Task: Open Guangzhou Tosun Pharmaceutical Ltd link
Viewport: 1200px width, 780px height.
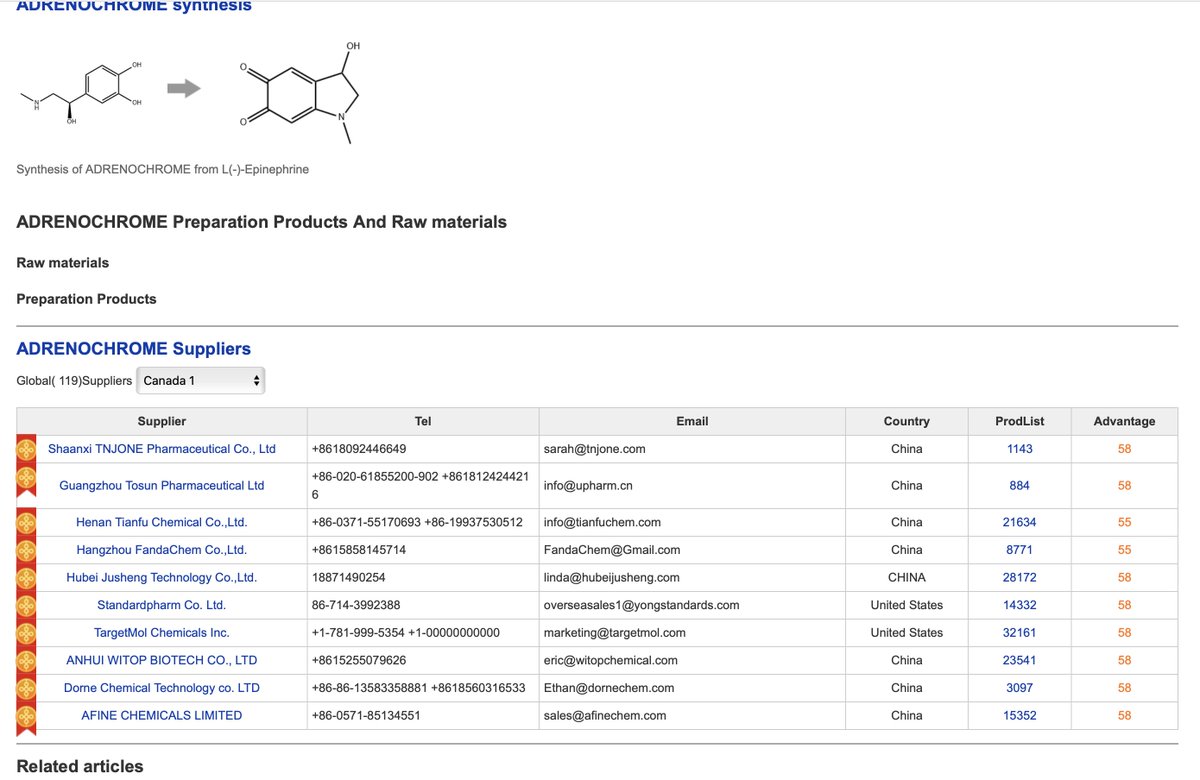Action: 162,485
